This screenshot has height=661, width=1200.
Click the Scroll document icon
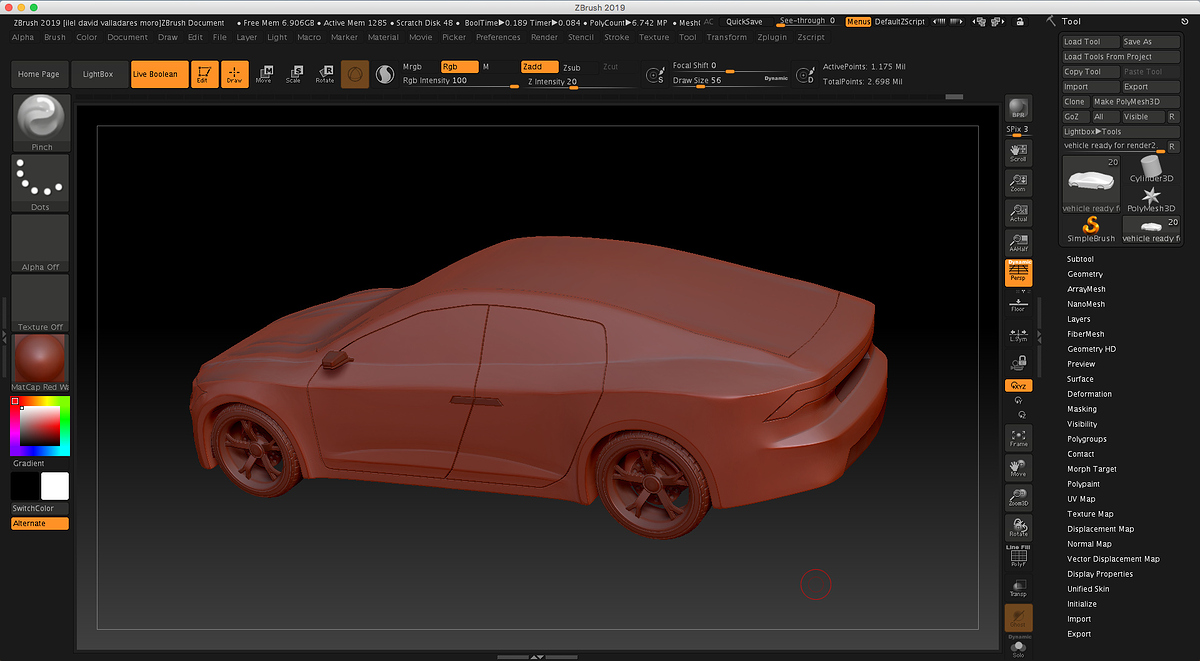pos(1018,152)
